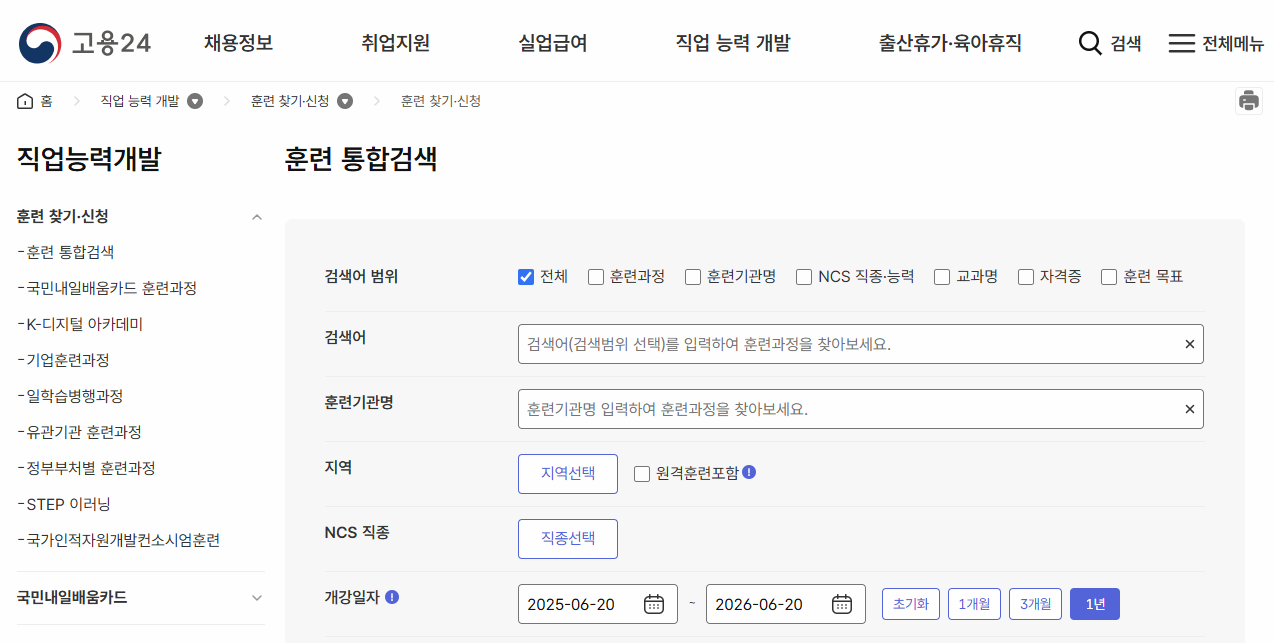This screenshot has width=1274, height=643.
Task: Expand the 국민내일배움카드 sidebar section
Action: click(x=257, y=597)
